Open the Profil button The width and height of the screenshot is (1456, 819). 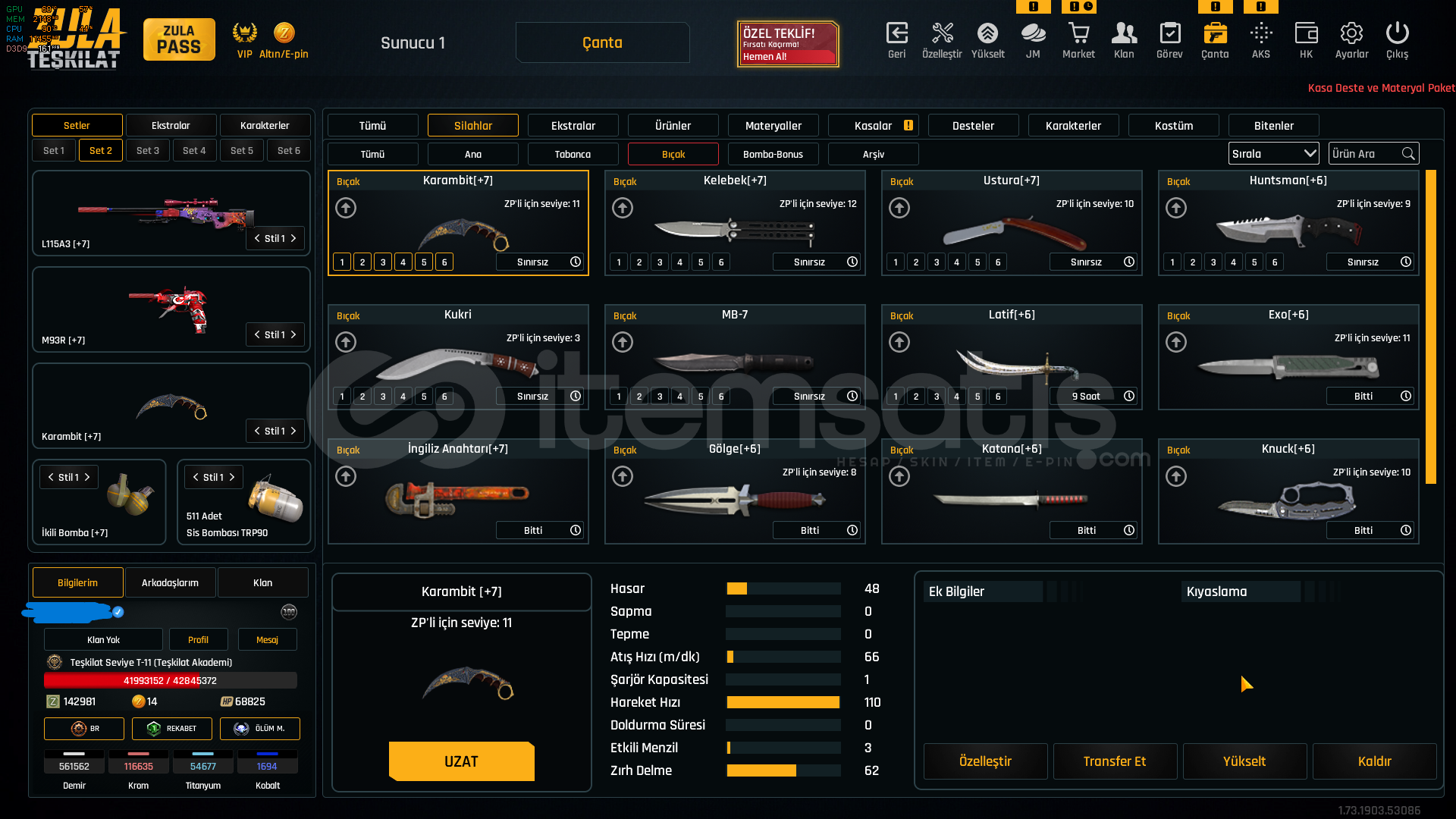click(198, 639)
